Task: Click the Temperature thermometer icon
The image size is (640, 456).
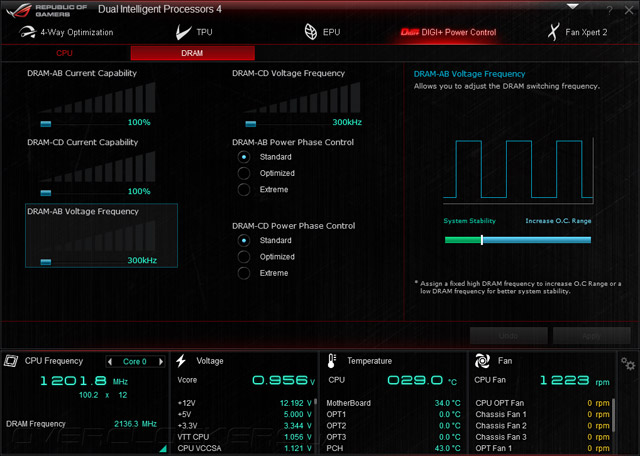Action: 331,361
